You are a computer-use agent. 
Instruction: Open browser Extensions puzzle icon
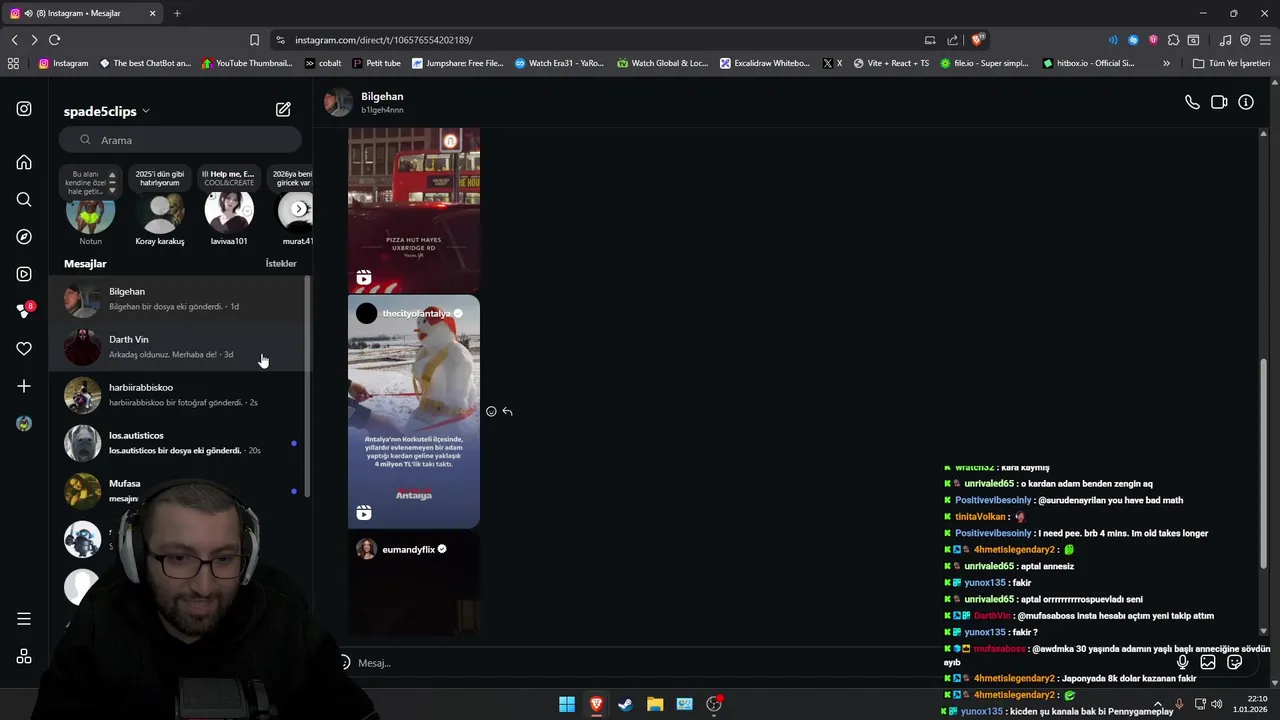(x=1173, y=40)
